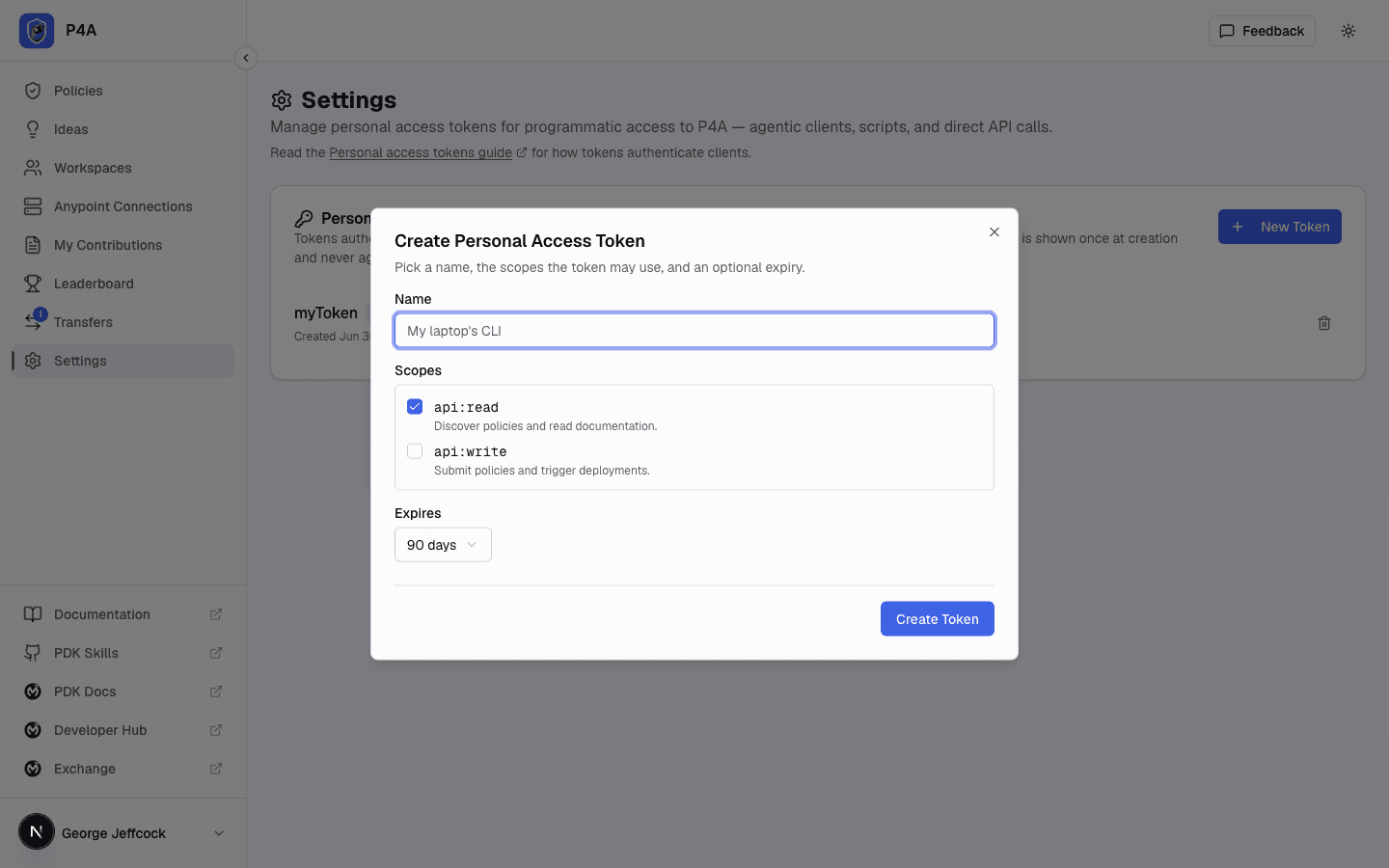Click the Anypoint Connections server icon
Screen dimensions: 1389x868
point(33,206)
